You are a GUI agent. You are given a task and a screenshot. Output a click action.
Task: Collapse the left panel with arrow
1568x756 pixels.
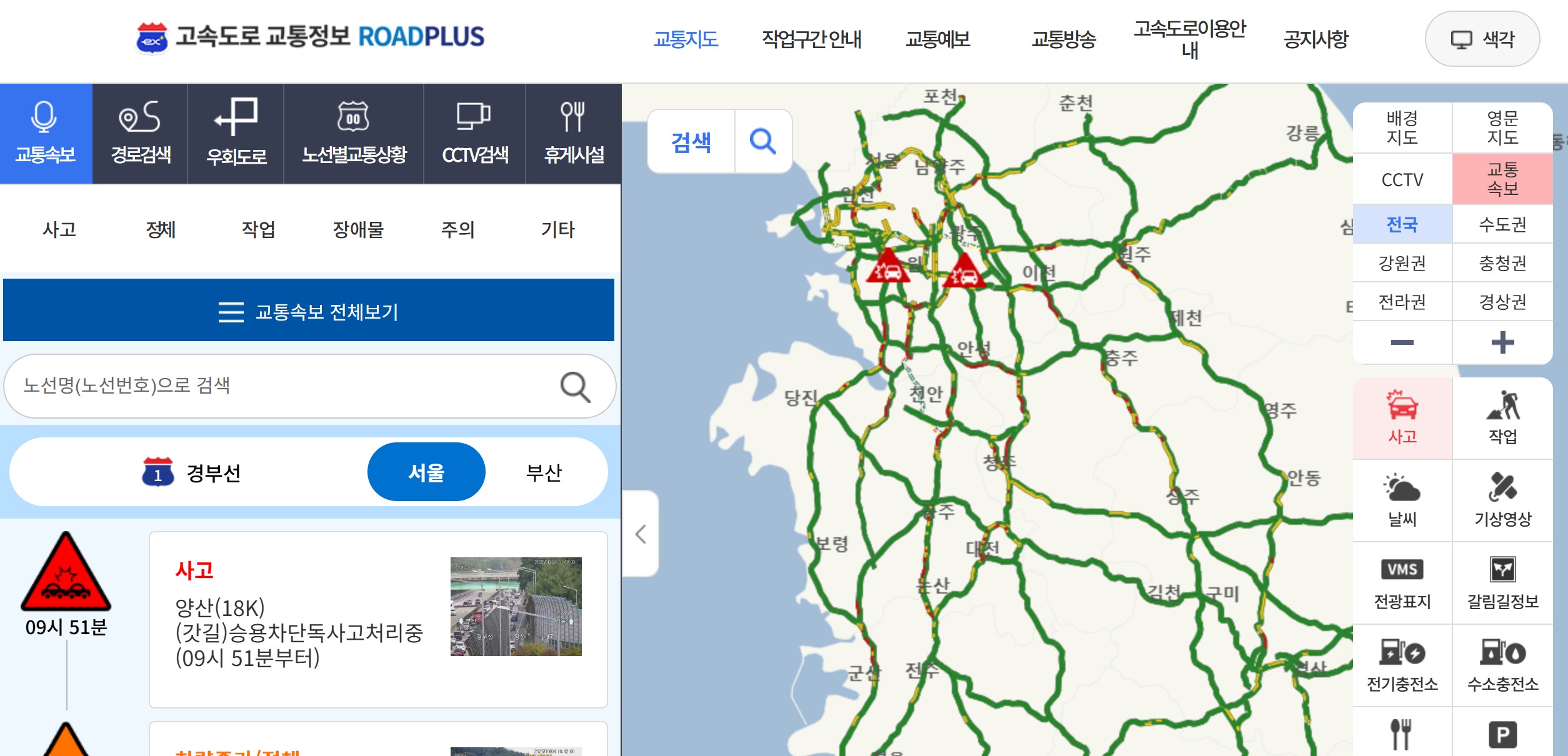click(x=641, y=534)
